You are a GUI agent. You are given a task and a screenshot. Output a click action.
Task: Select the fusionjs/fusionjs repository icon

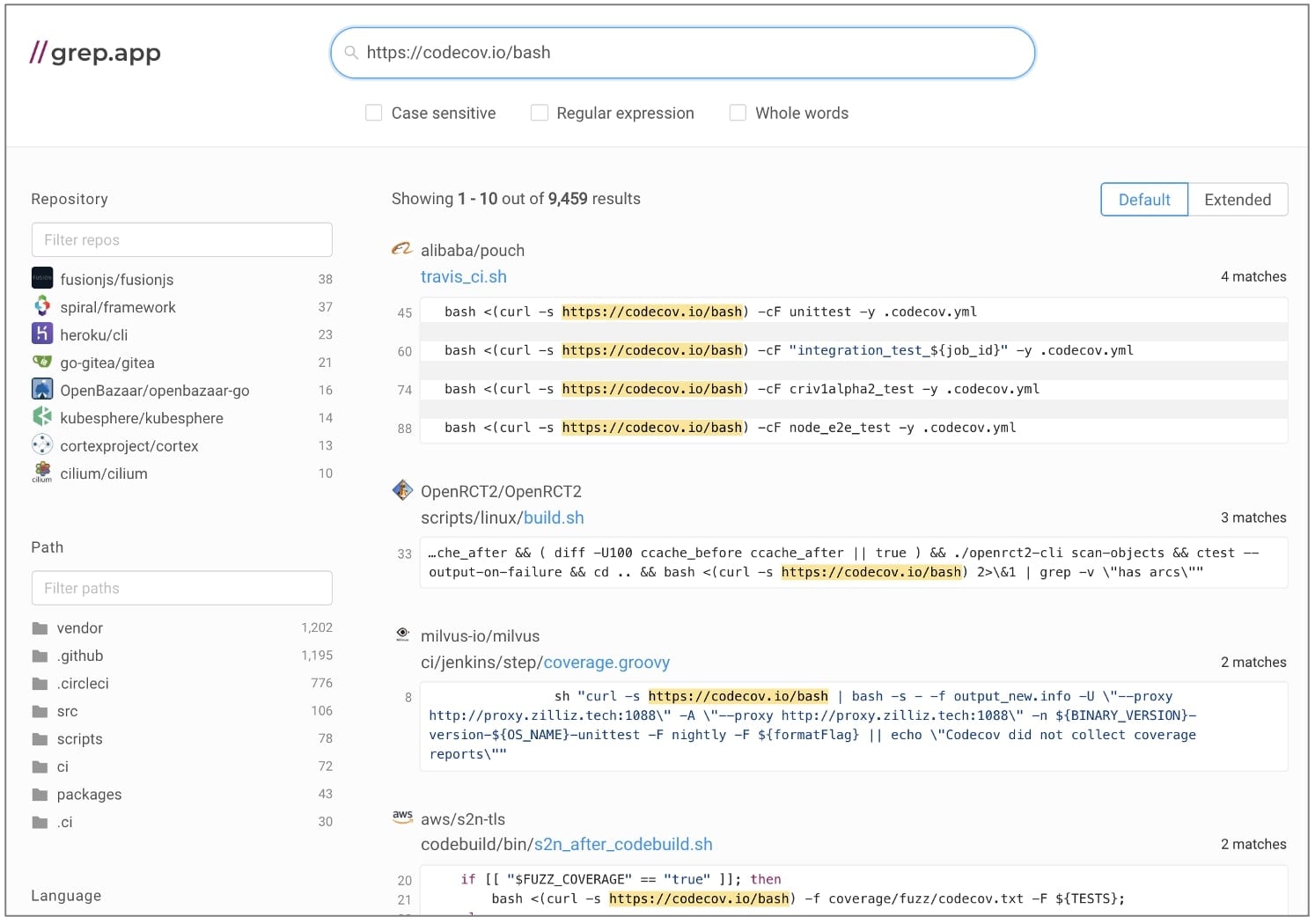[x=42, y=278]
